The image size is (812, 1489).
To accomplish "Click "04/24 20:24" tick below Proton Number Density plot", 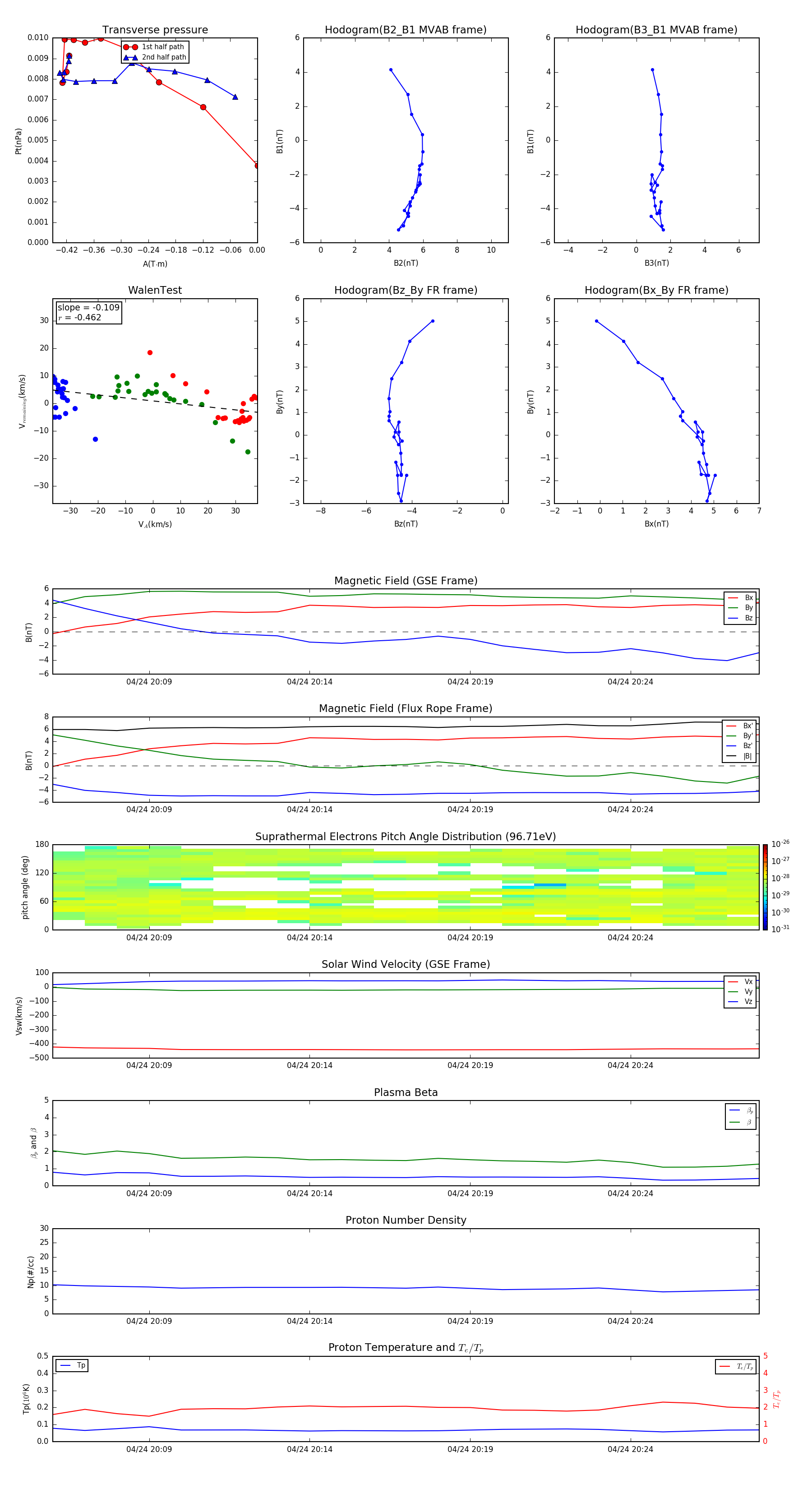I will coord(630,1322).
